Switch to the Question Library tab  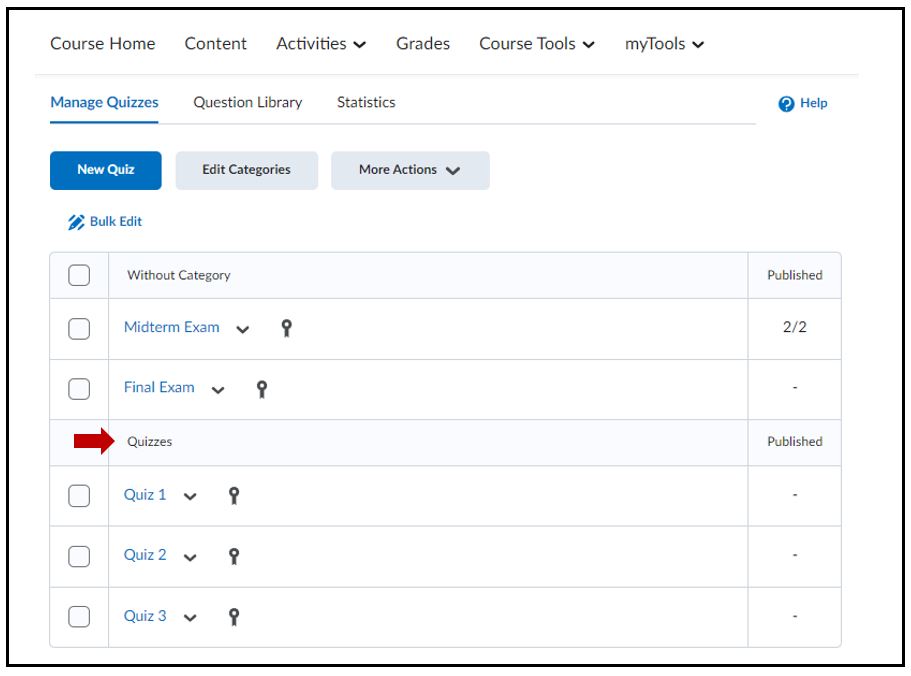point(247,102)
